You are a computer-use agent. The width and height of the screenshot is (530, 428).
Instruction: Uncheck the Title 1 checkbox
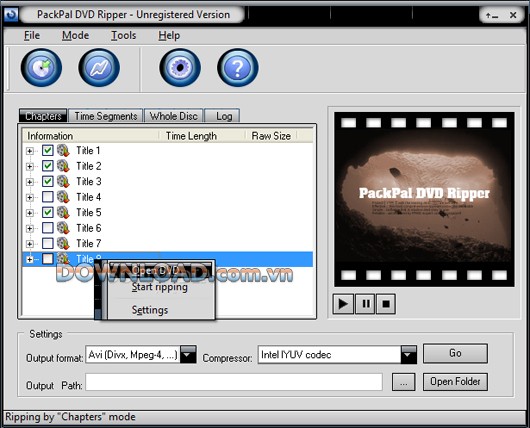tap(48, 150)
